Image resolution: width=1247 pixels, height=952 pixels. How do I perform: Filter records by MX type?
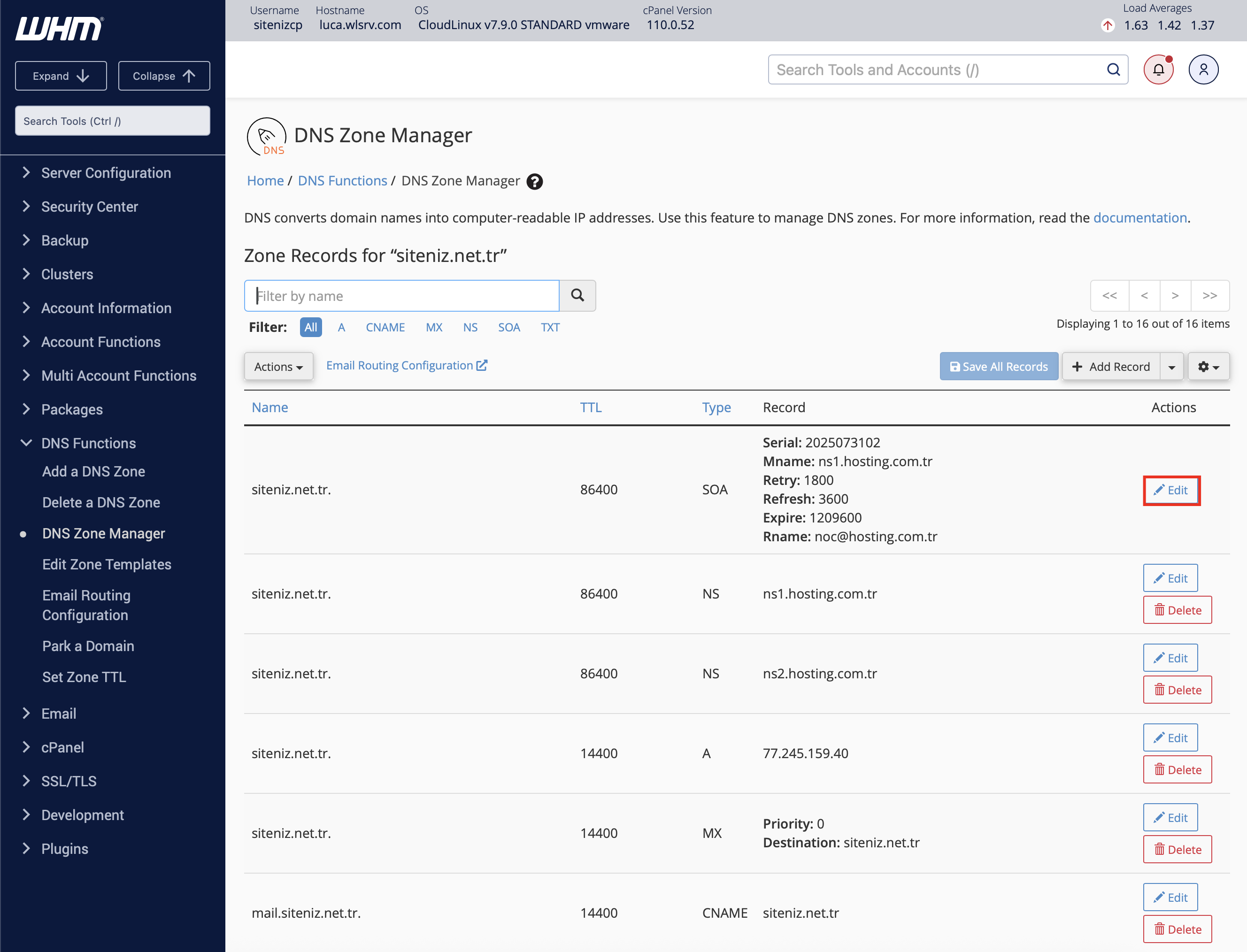coord(434,328)
